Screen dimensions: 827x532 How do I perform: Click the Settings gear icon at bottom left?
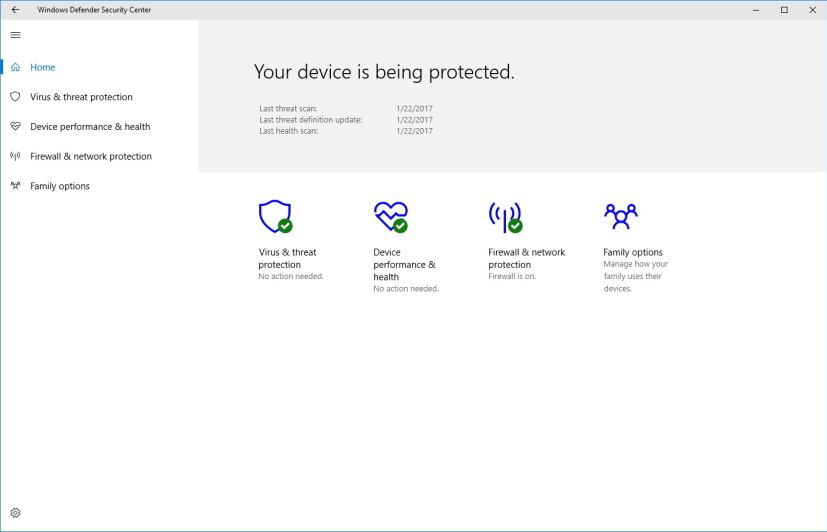tap(15, 512)
